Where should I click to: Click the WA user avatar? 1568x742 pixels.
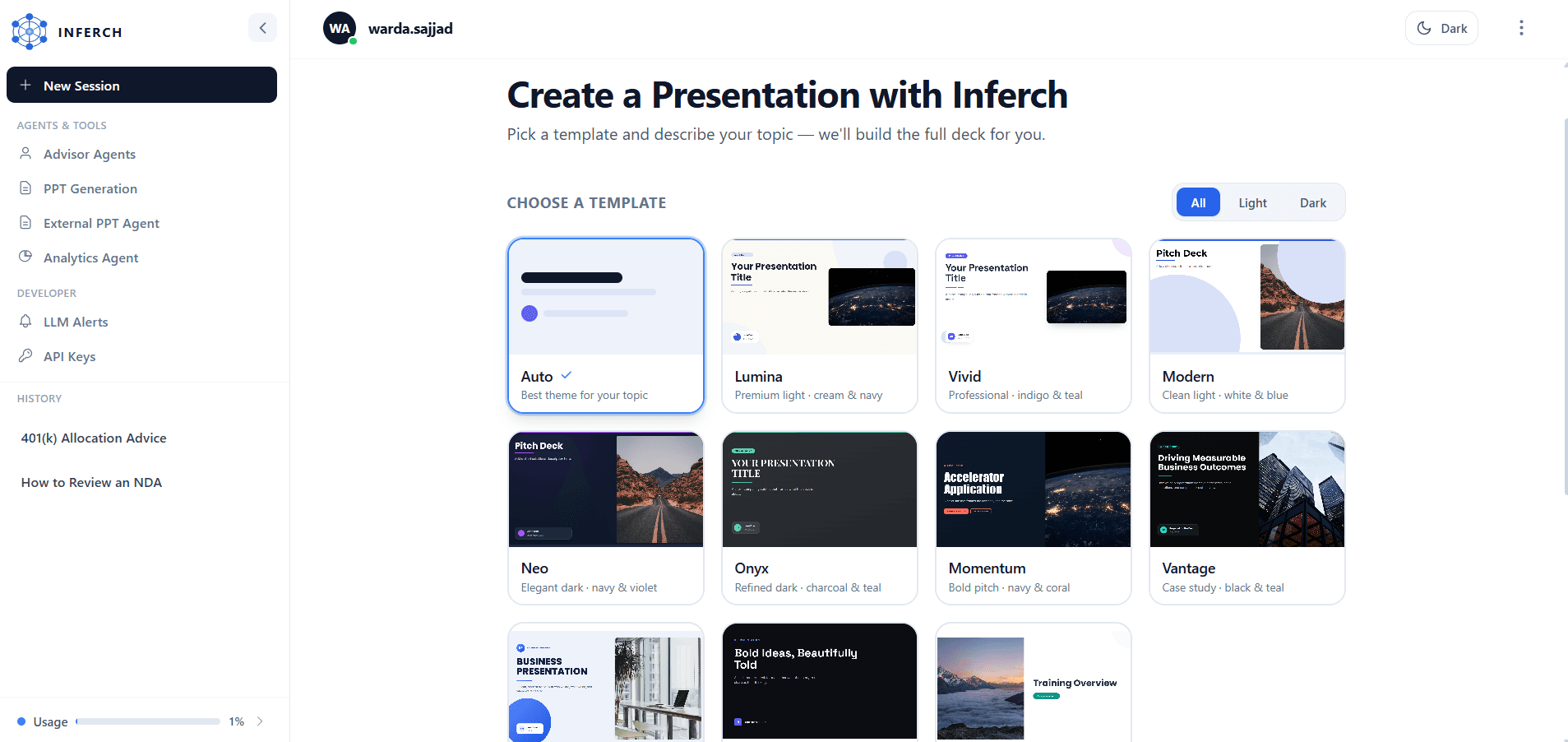tap(340, 28)
